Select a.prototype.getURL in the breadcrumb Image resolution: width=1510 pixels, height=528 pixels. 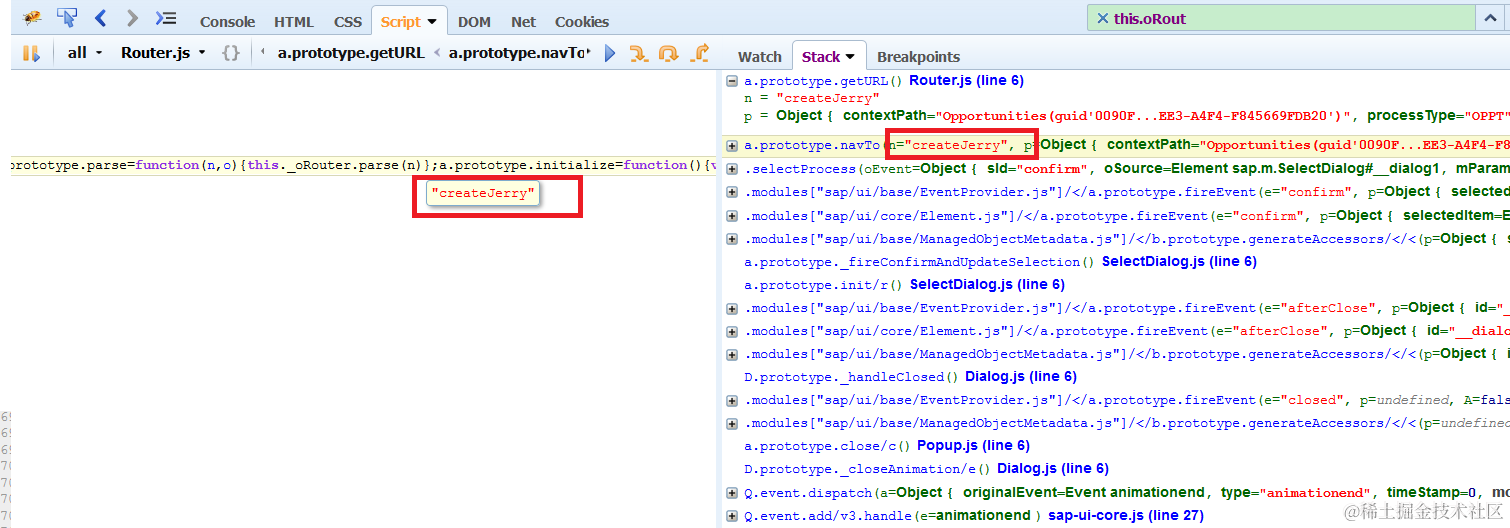pos(351,53)
